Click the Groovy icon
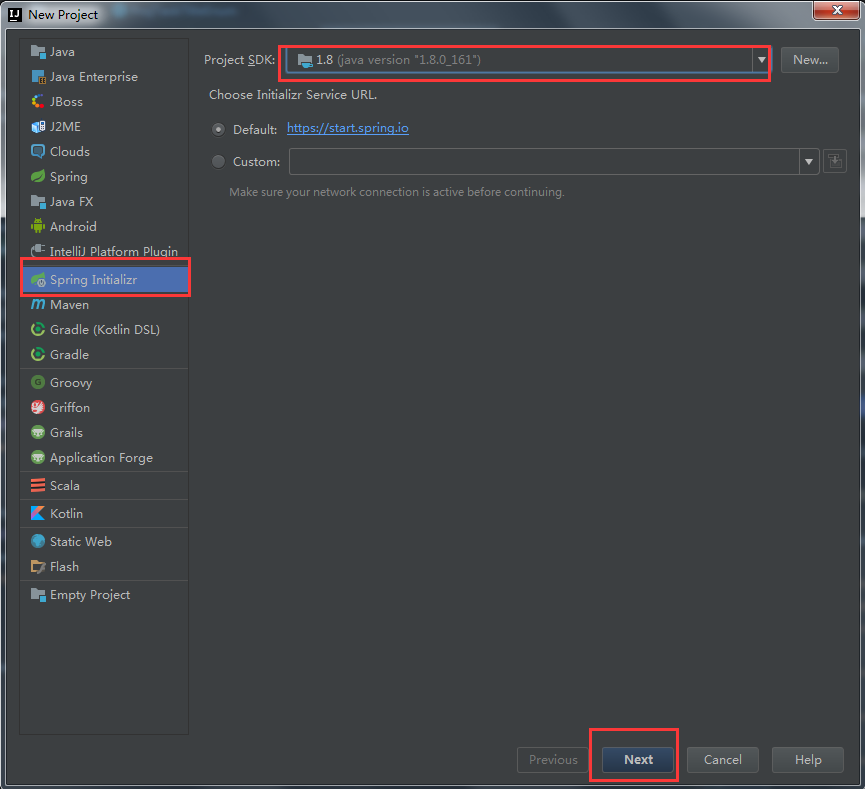The image size is (865, 789). [38, 382]
